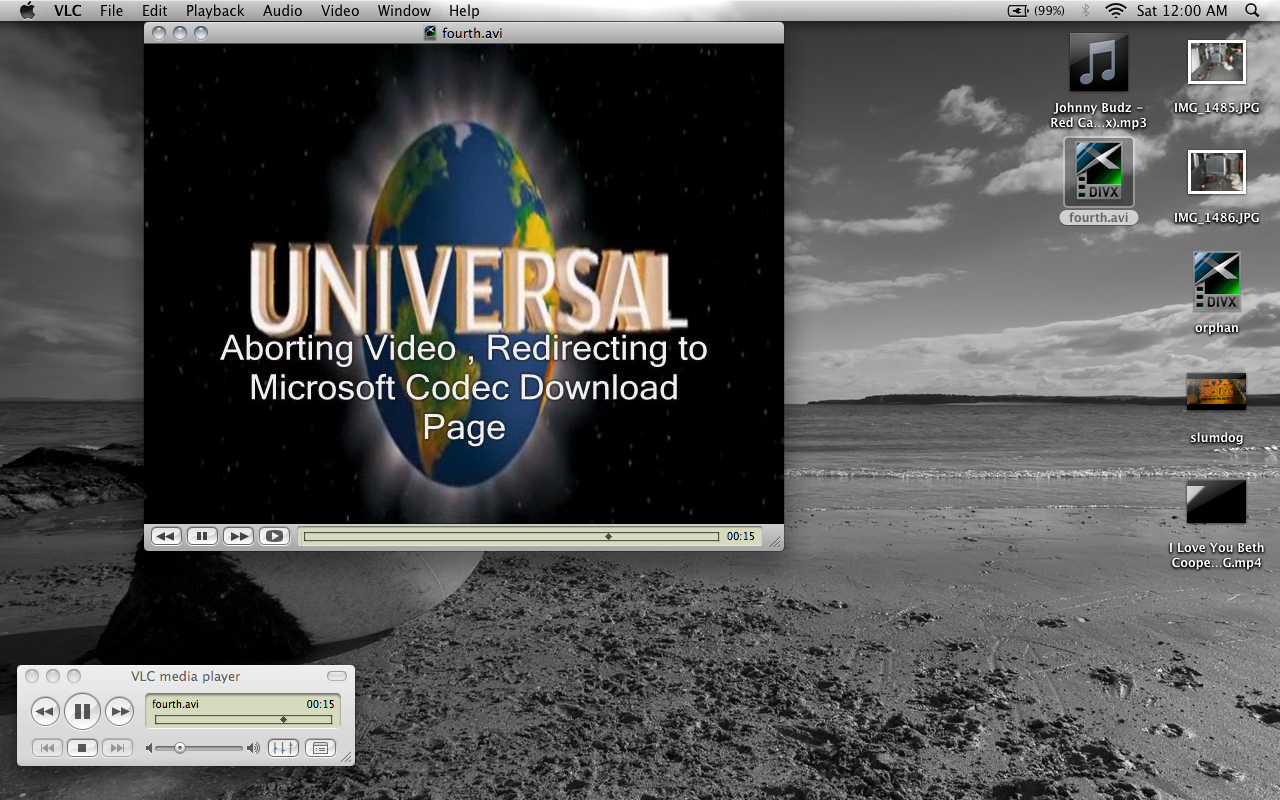Click the 00:15 time in the video window
This screenshot has width=1280, height=800.
click(741, 536)
